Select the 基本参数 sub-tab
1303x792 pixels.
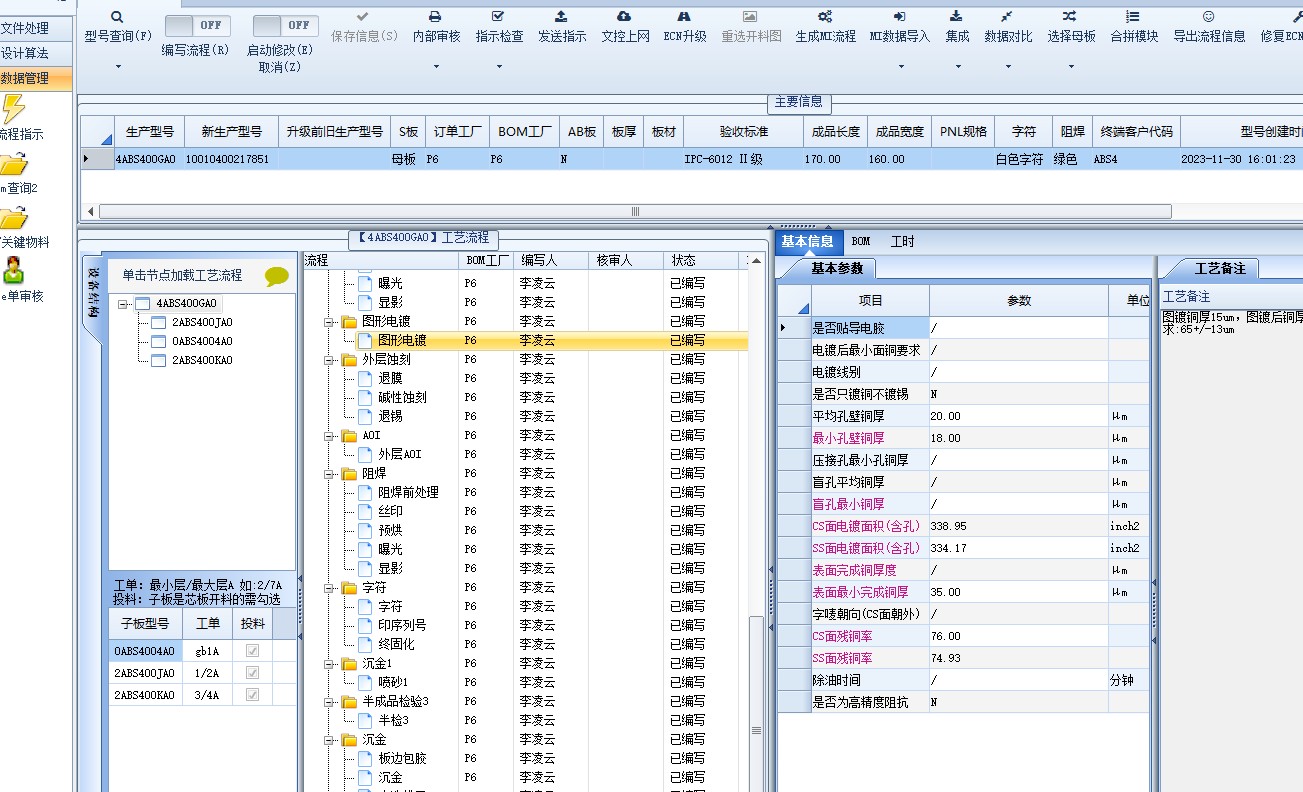tap(836, 268)
